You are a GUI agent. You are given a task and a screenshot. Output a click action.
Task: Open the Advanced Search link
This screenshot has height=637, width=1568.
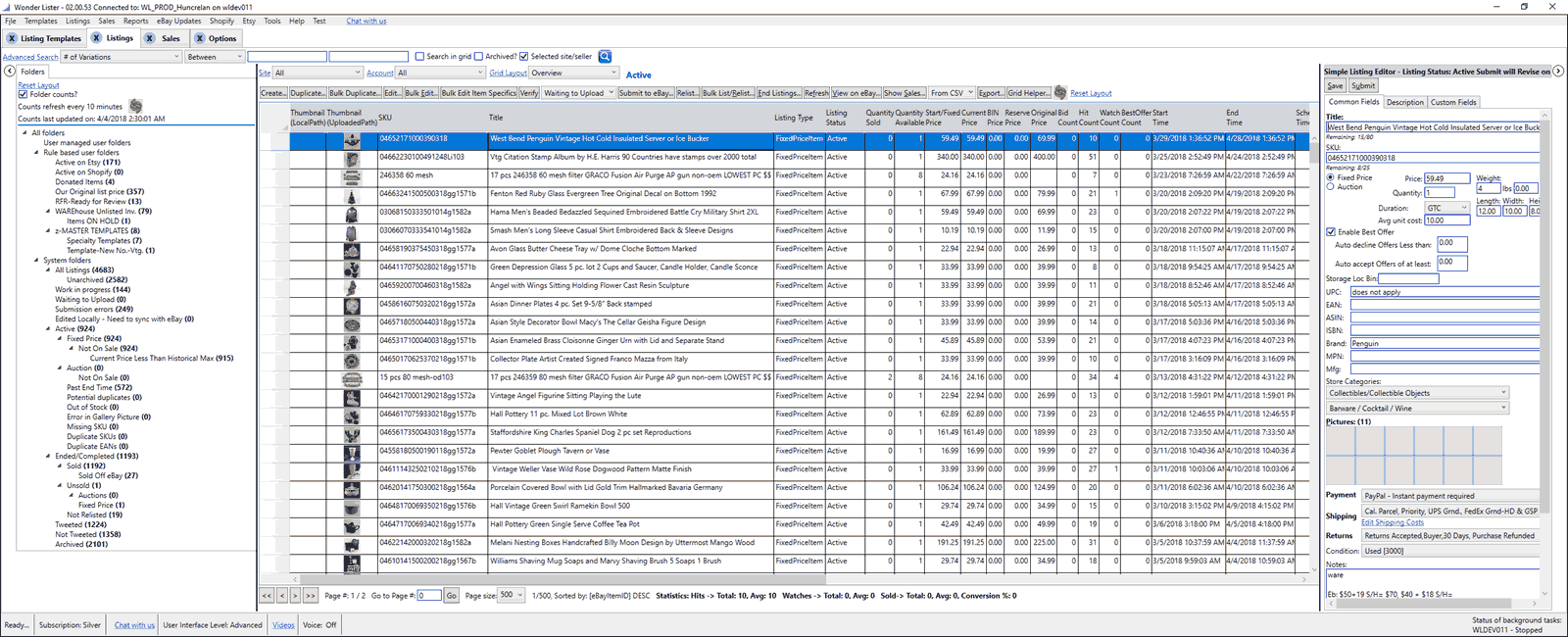pos(30,57)
